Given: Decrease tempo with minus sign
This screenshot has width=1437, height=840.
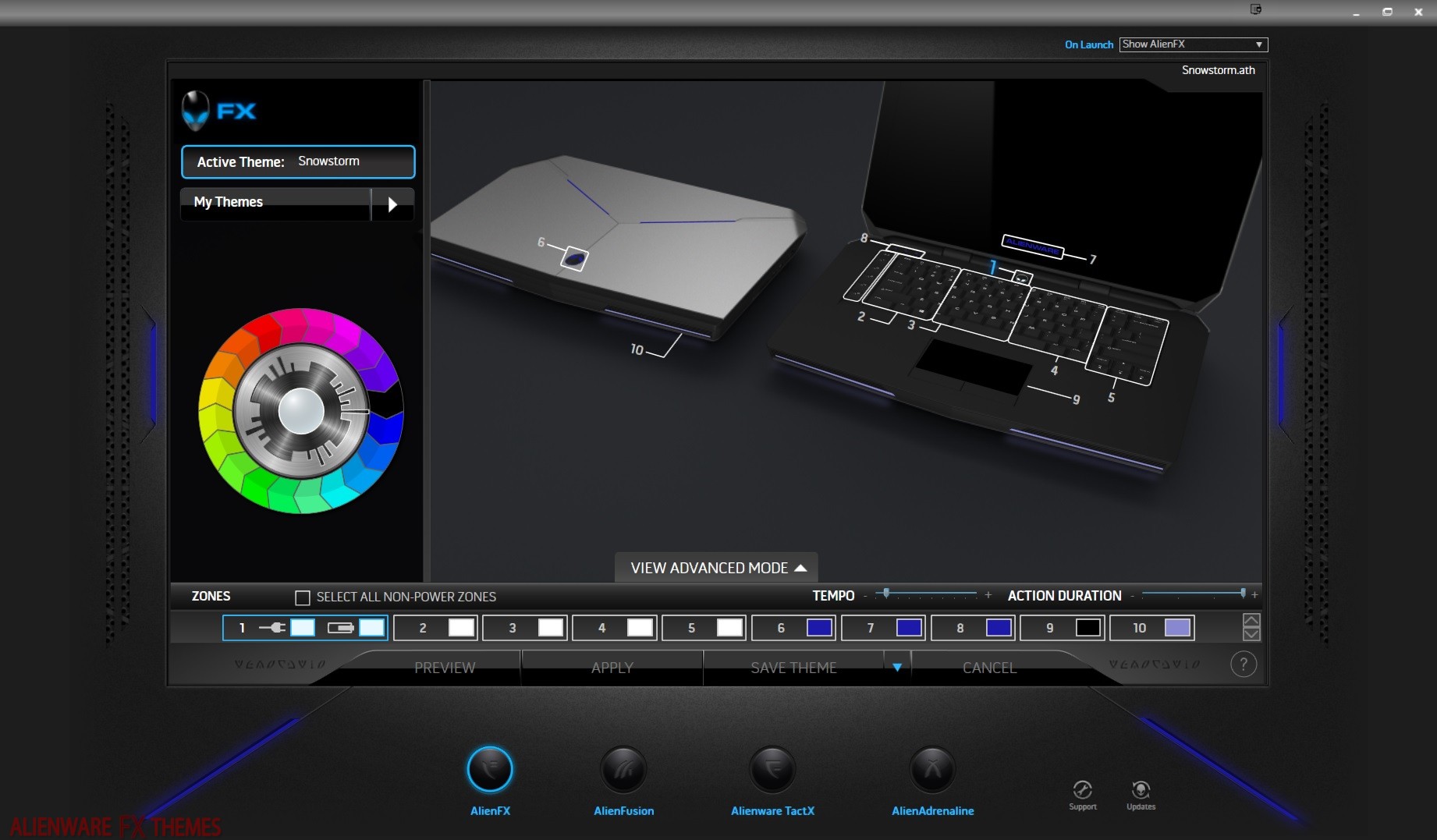Looking at the screenshot, I should 865,595.
